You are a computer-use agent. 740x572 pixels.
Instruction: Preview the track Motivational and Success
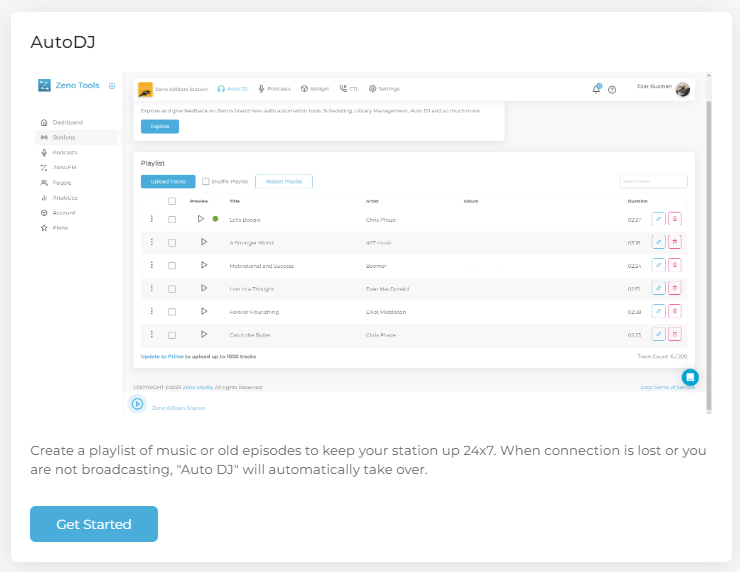tap(204, 265)
